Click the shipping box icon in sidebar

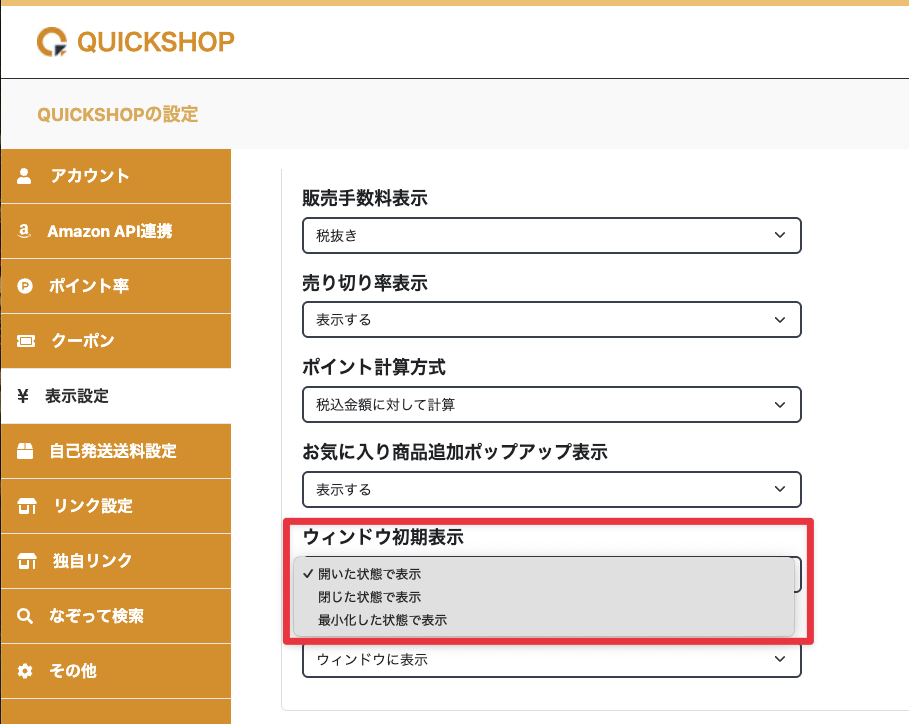point(26,451)
